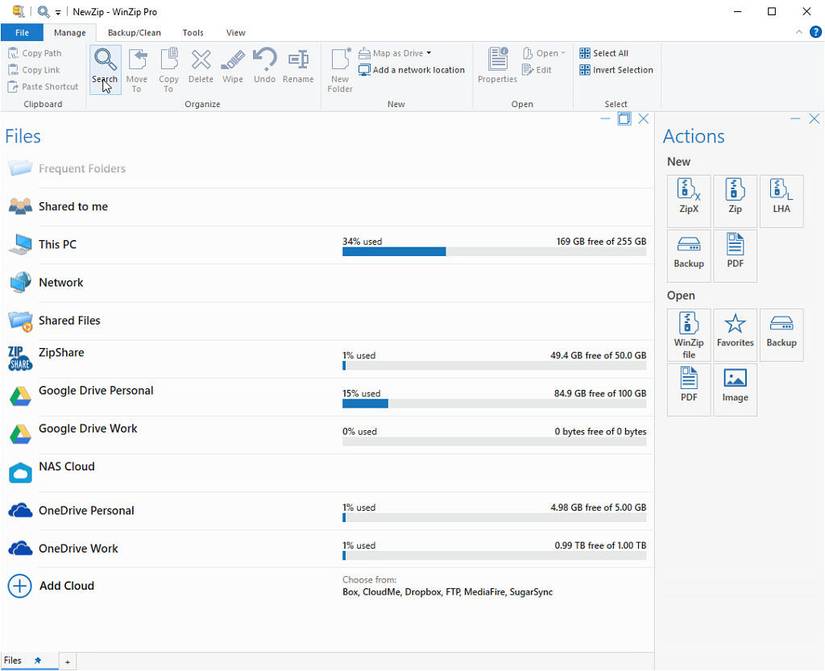The width and height of the screenshot is (825, 671).
Task: Open the Frequent Folders row
Action: pos(326,169)
